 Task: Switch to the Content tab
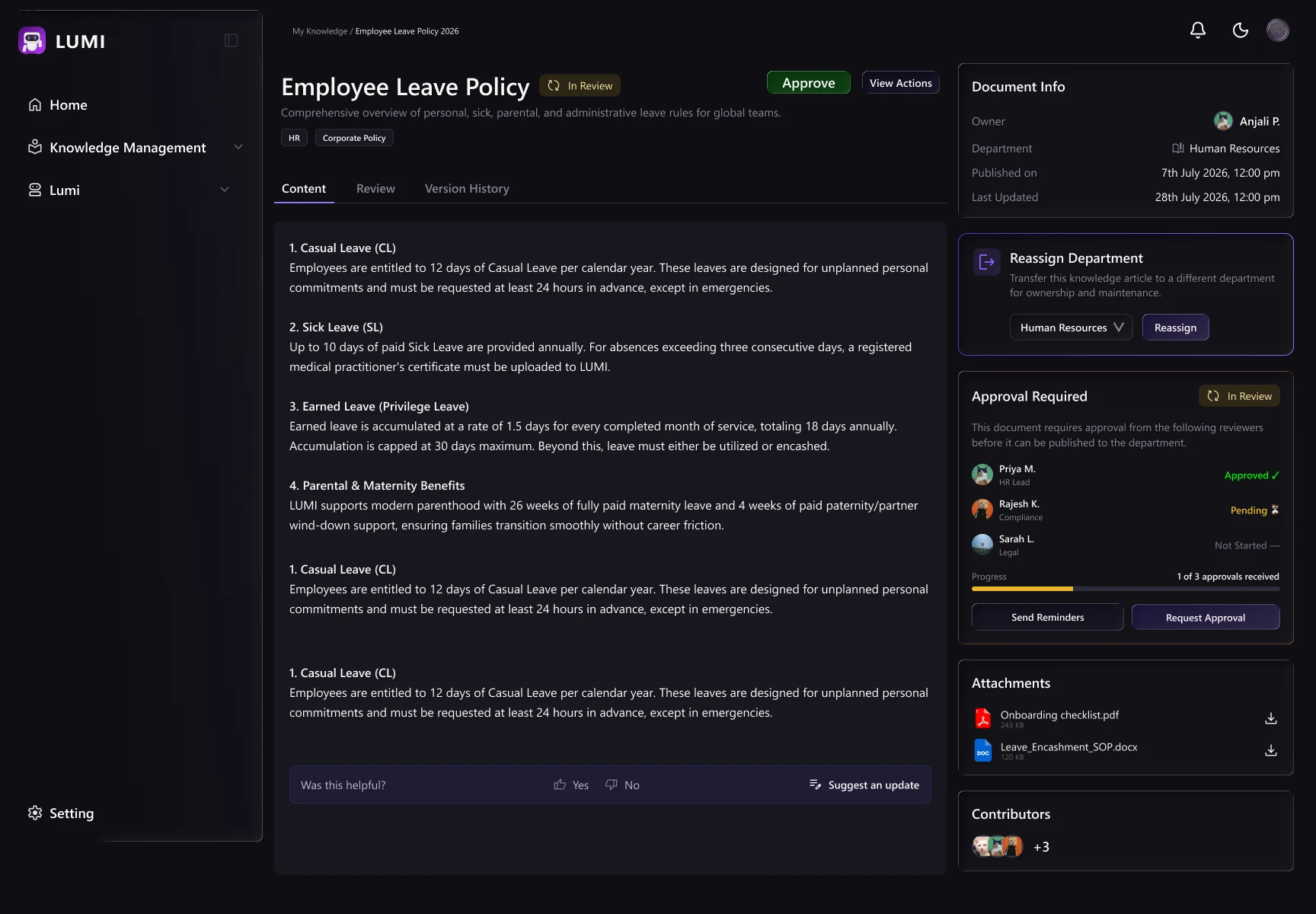(x=304, y=188)
